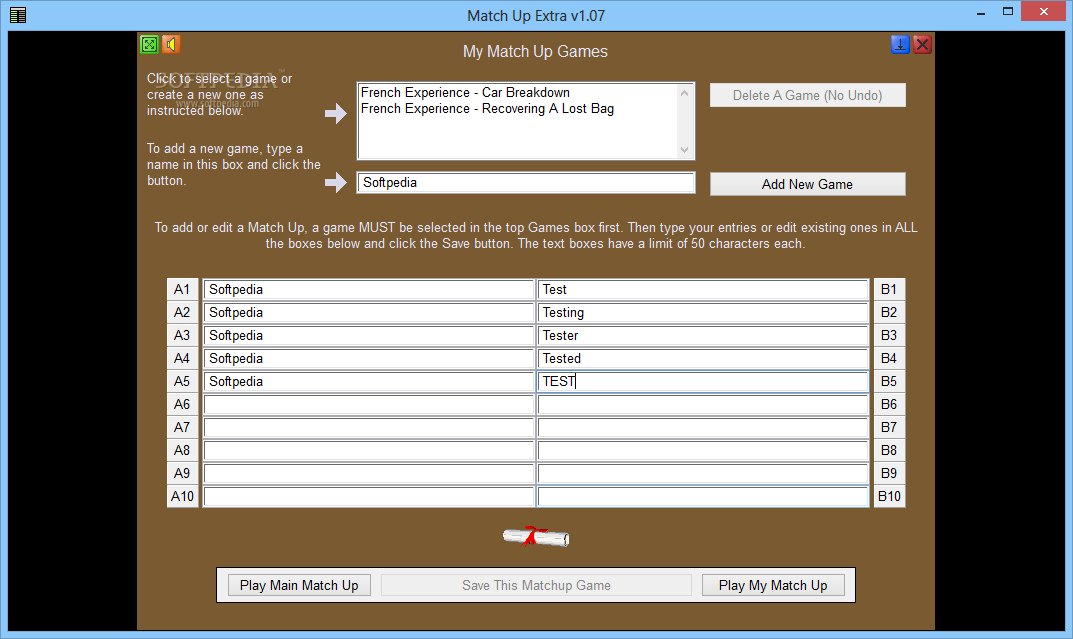Toggle fullscreen with the green icon
The image size is (1073, 639).
(149, 44)
